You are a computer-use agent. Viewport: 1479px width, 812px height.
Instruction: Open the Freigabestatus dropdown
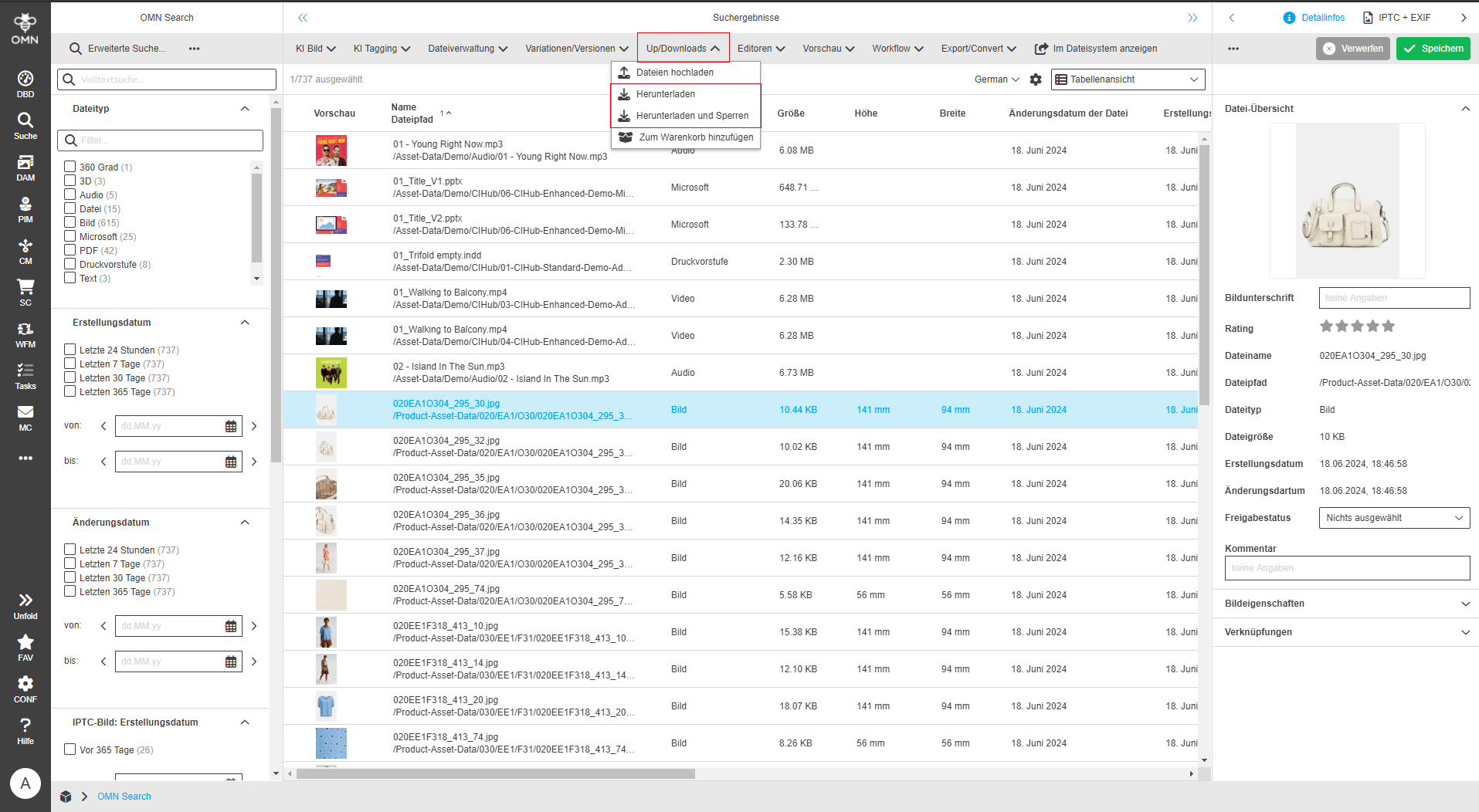(1393, 518)
